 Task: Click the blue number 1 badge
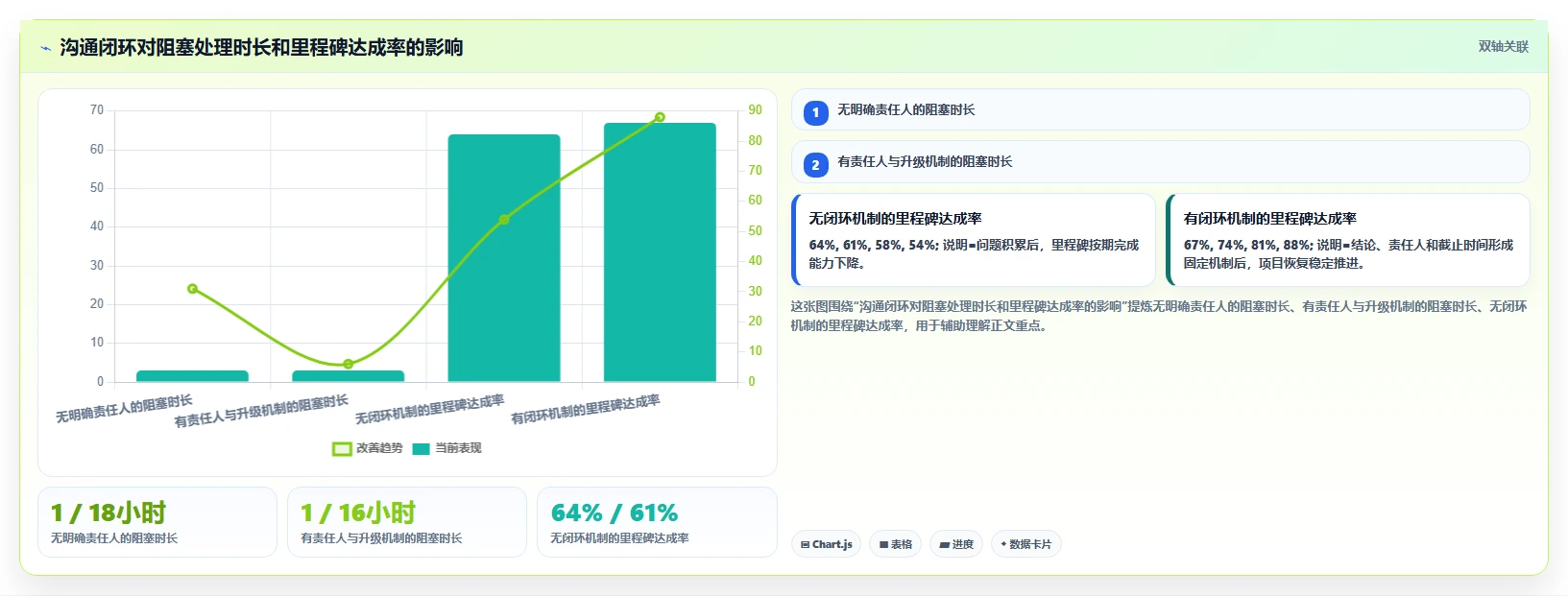[x=815, y=113]
